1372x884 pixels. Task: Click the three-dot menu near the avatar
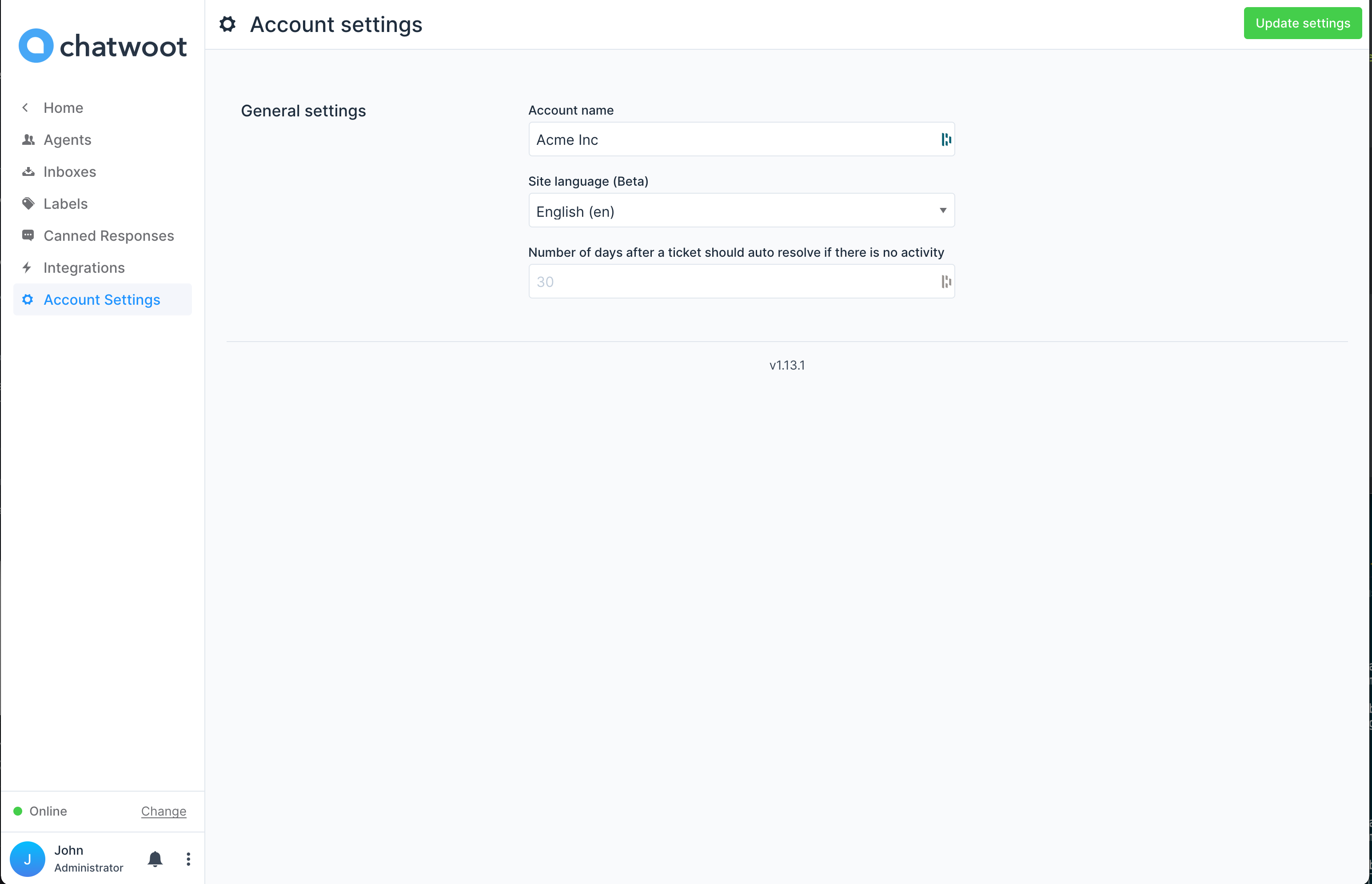[188, 859]
